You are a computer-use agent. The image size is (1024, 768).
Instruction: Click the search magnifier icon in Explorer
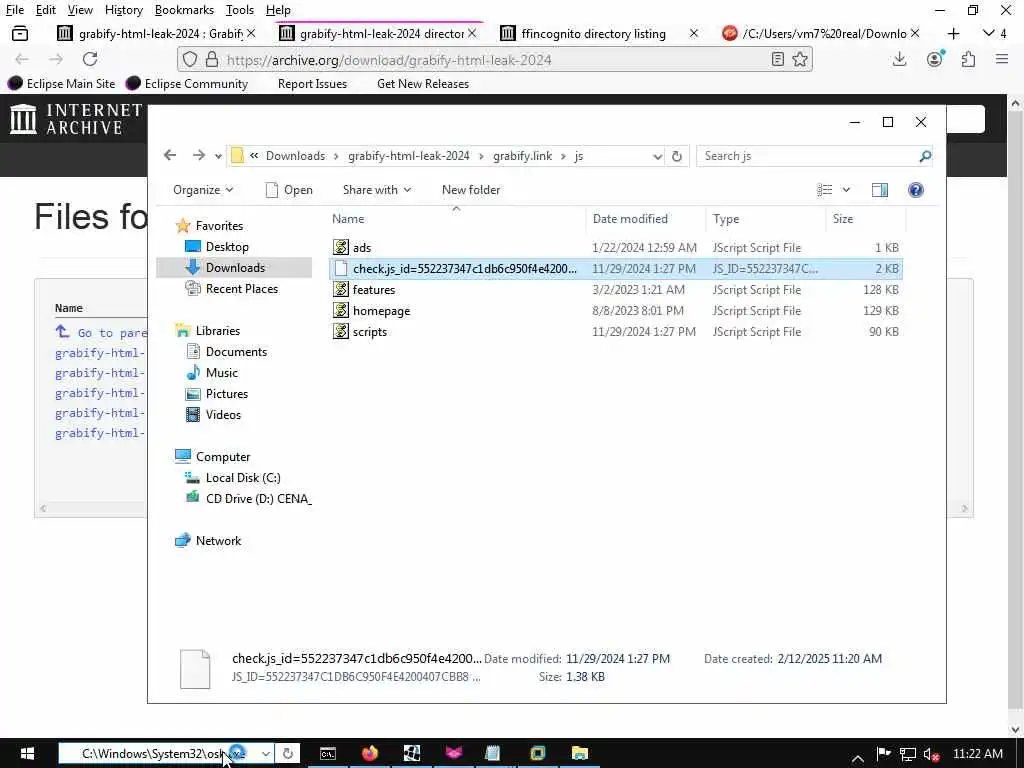click(x=925, y=156)
